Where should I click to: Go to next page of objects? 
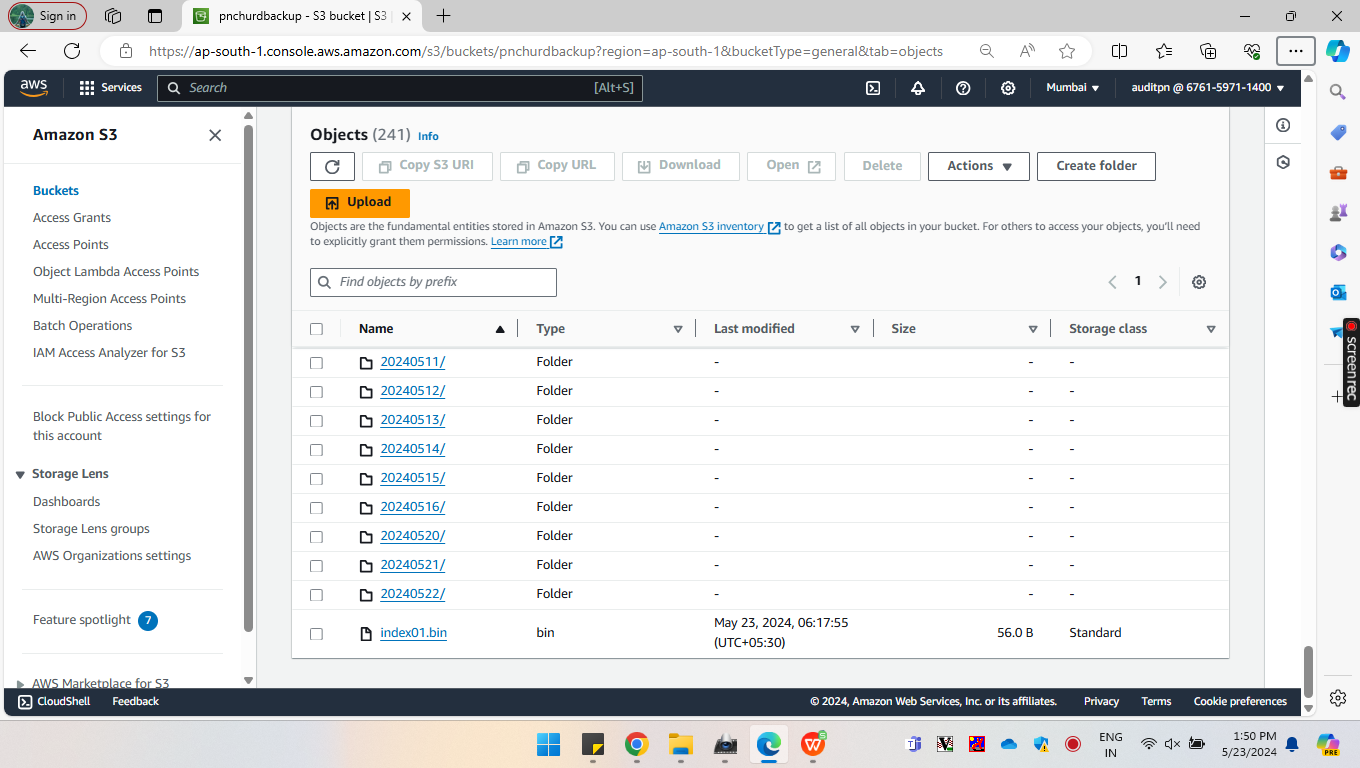click(1162, 282)
